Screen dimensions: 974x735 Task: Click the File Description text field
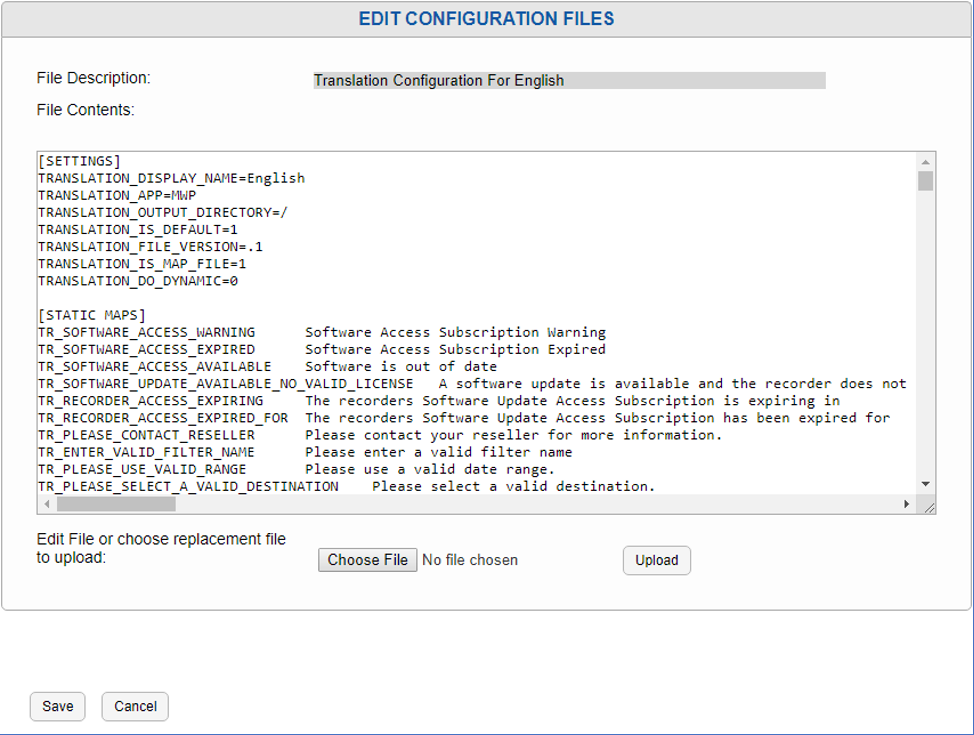569,80
